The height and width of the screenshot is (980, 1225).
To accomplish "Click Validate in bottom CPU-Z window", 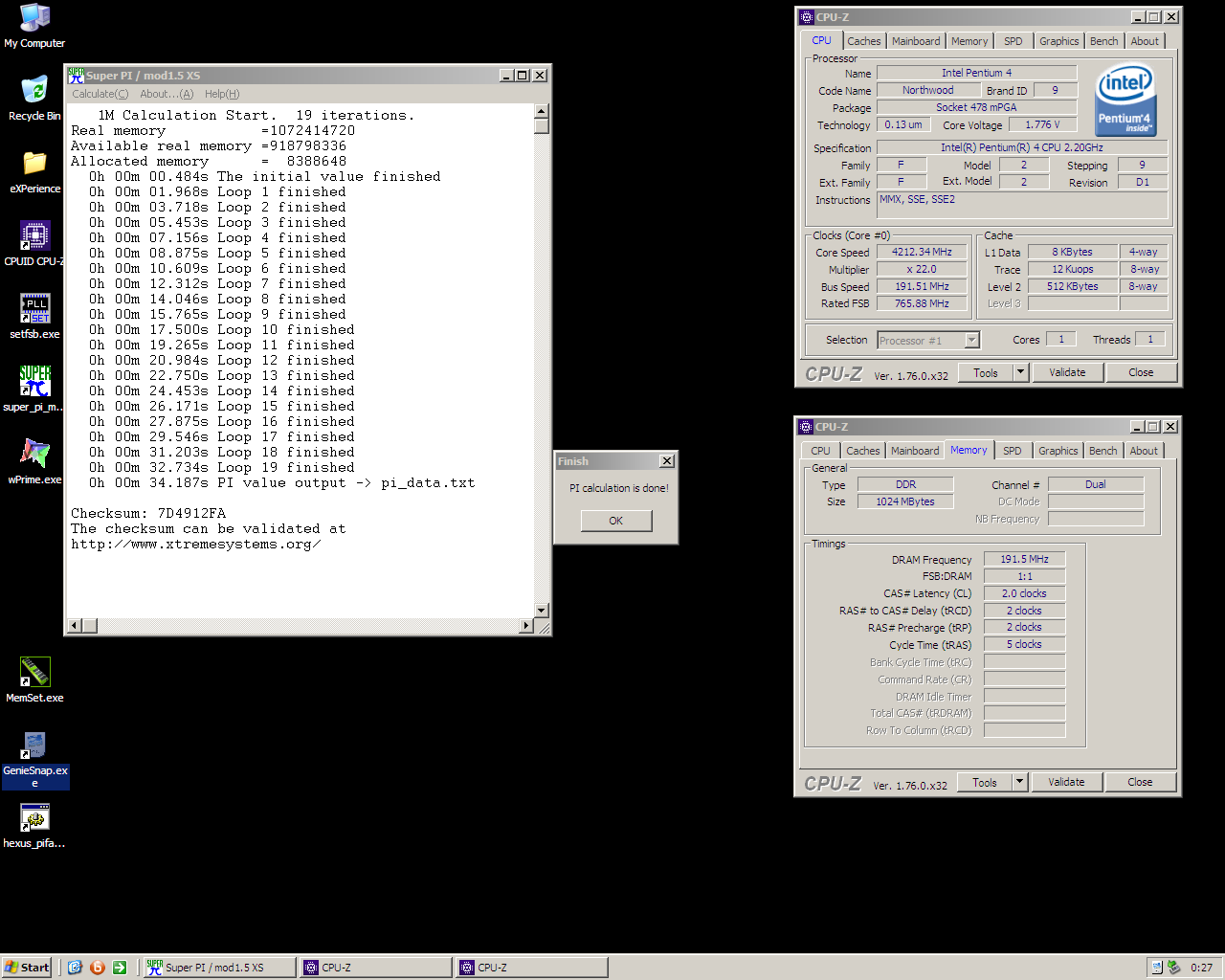I will point(1067,782).
